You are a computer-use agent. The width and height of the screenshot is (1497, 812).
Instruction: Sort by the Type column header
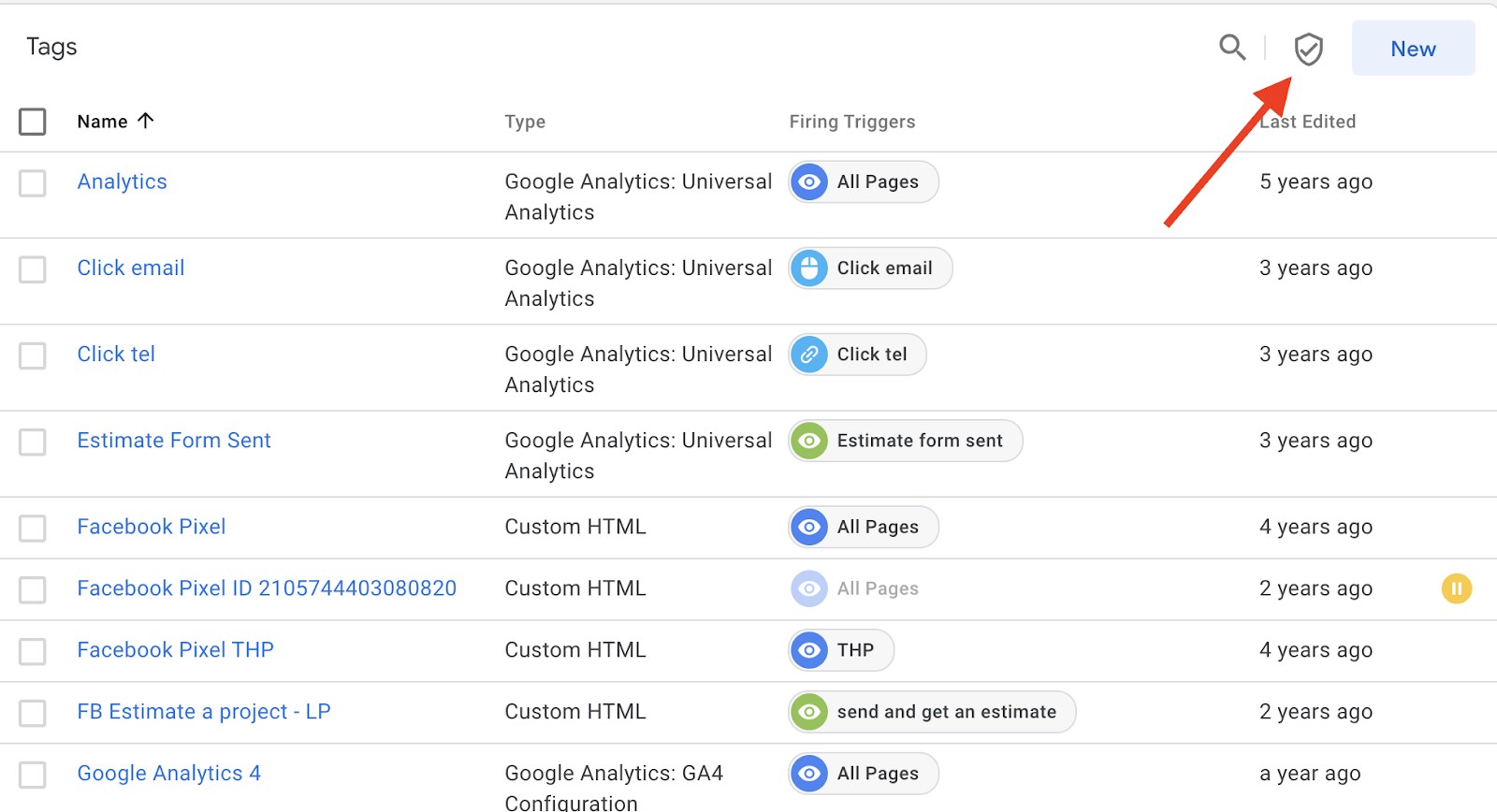(525, 122)
